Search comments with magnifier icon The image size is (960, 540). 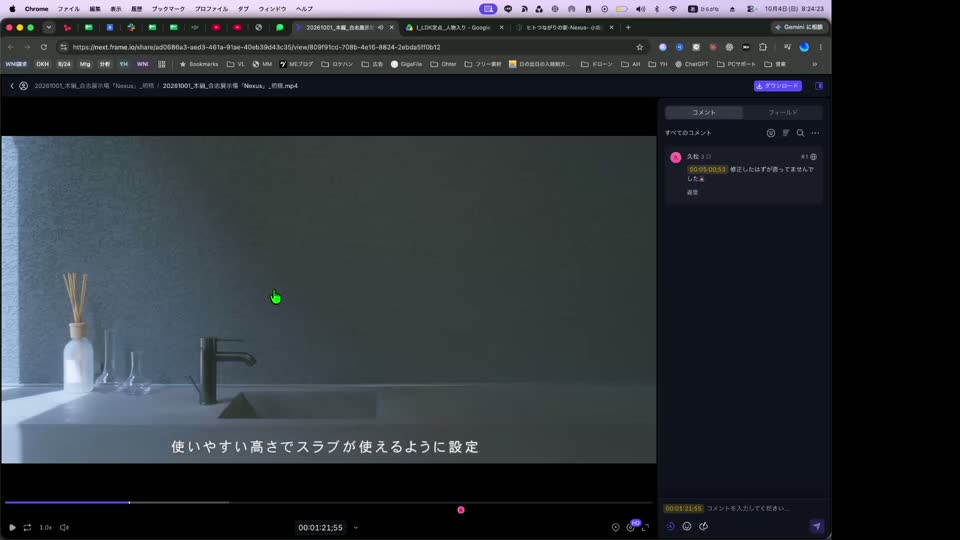(800, 133)
